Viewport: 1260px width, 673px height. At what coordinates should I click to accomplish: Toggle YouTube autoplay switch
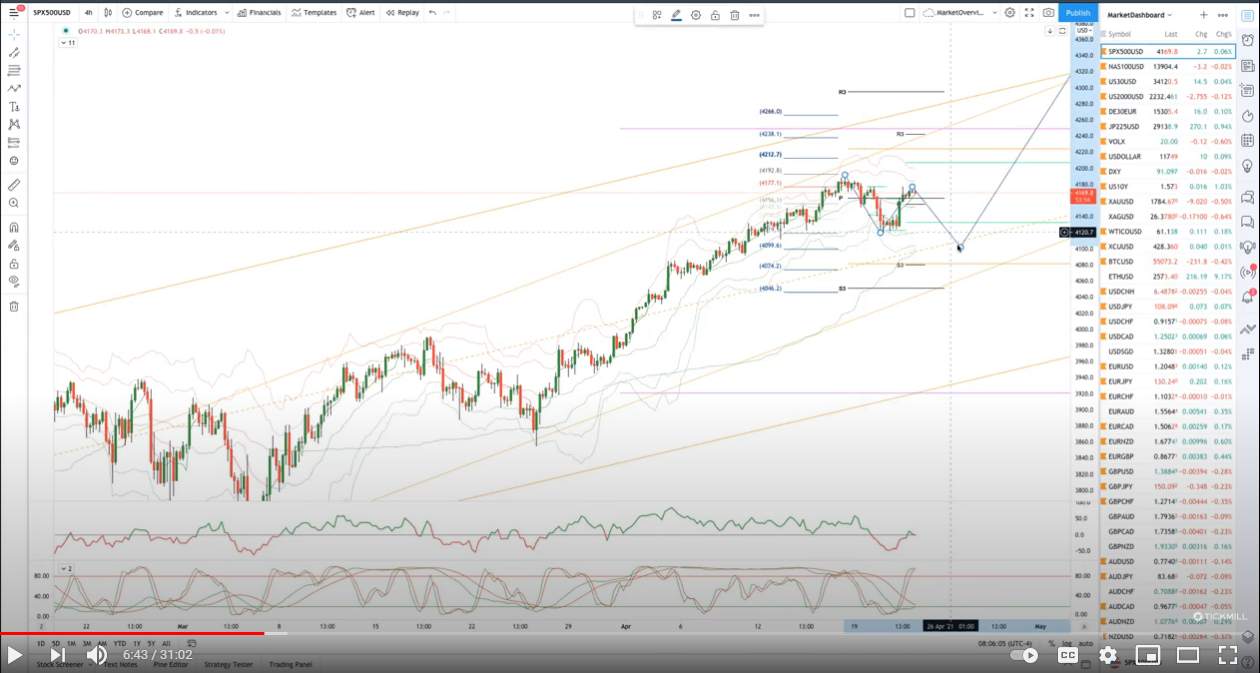point(1024,655)
